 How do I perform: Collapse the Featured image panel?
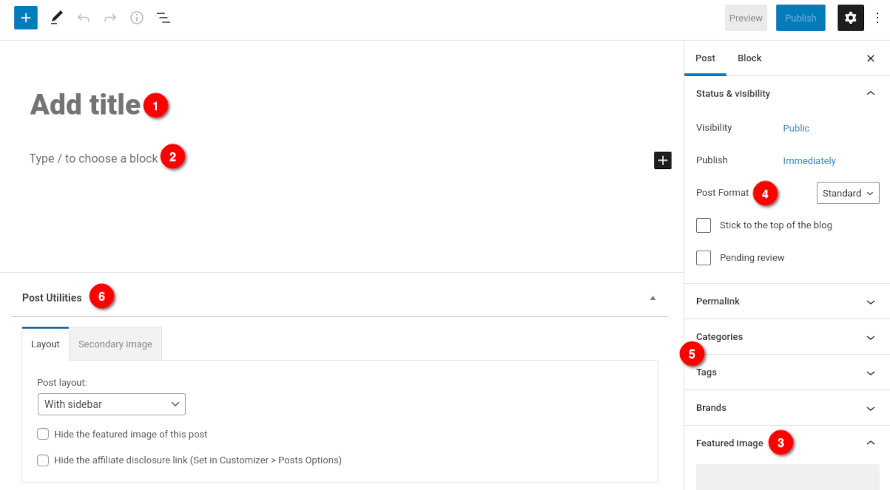point(787,443)
